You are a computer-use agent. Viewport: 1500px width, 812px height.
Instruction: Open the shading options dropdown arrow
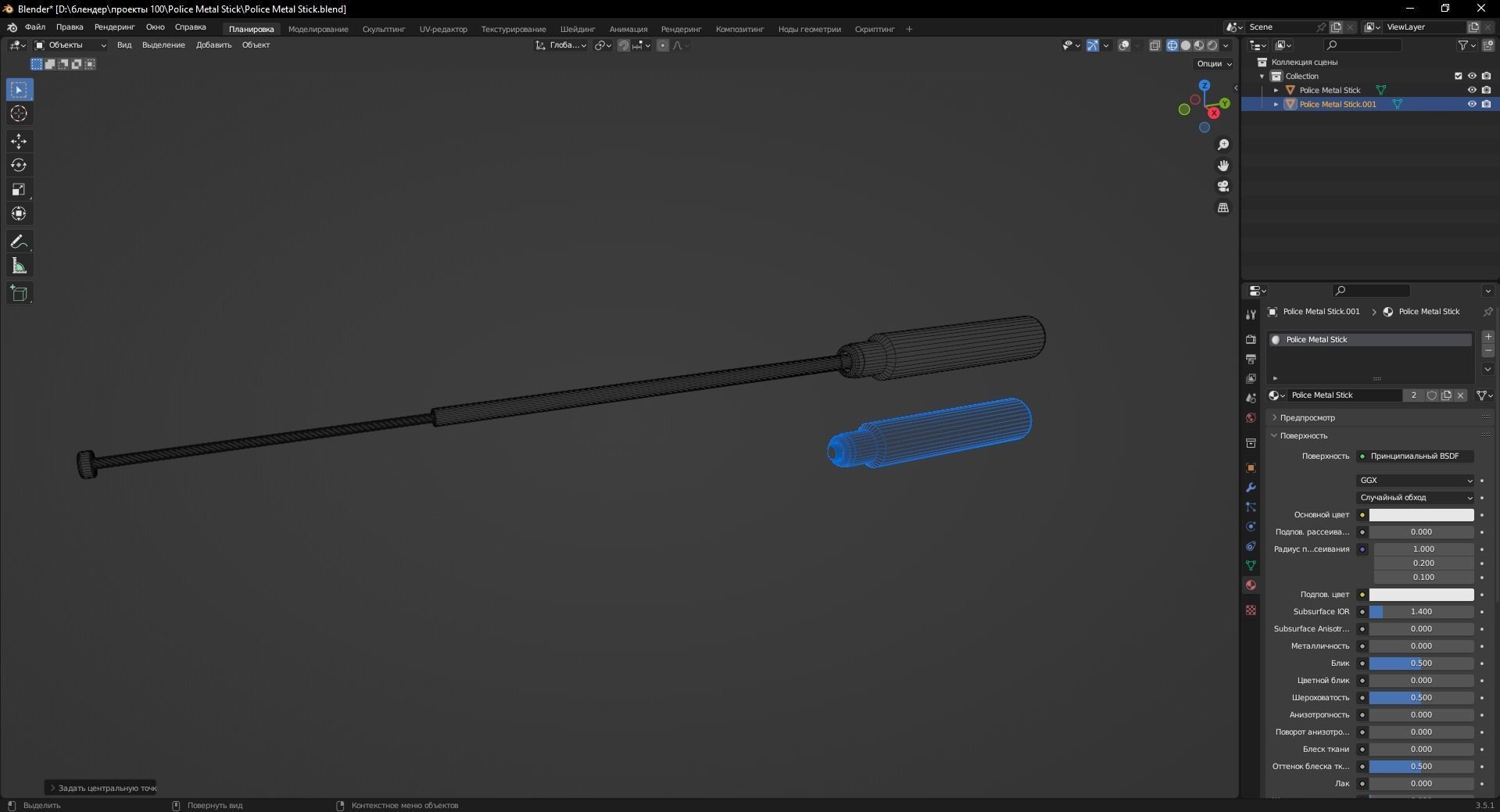(1226, 45)
